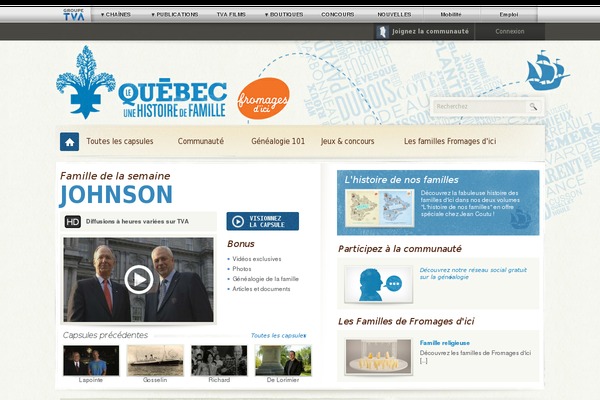Open Communauté tab
Screen dimensions: 600x400
tap(201, 141)
